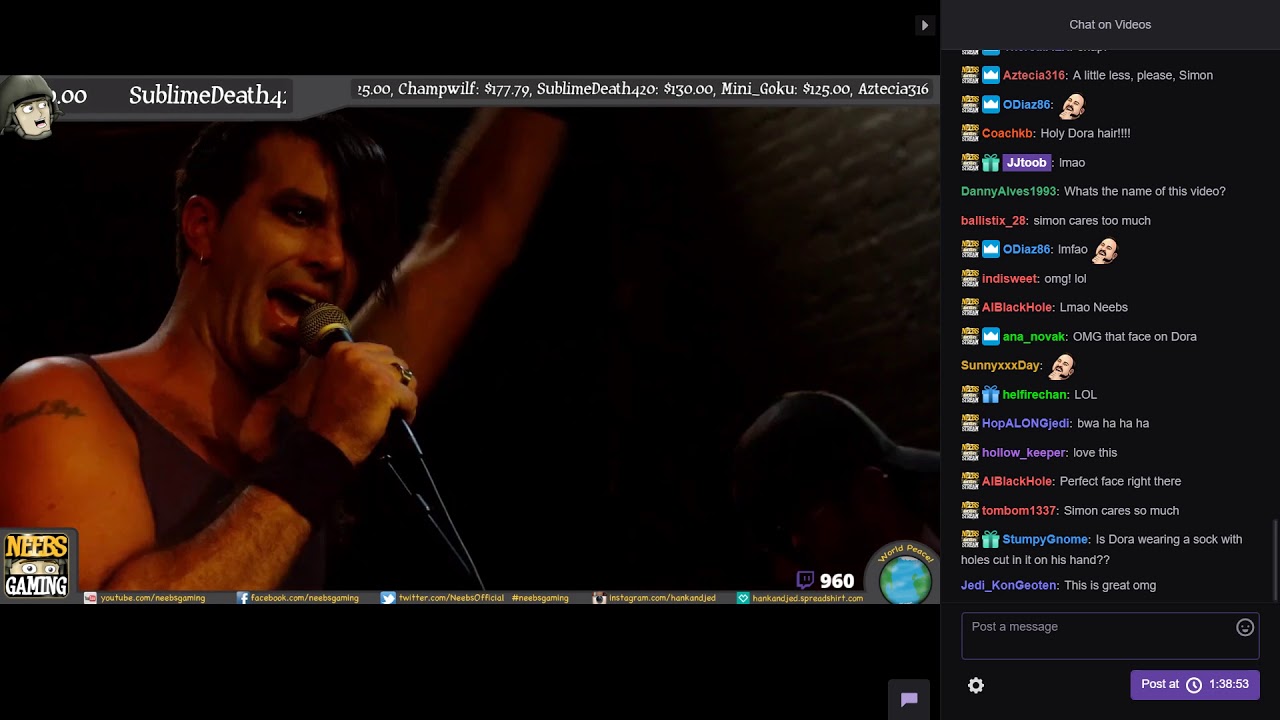Open ana_novak username
Screen dimensions: 1280x720
coord(1034,336)
